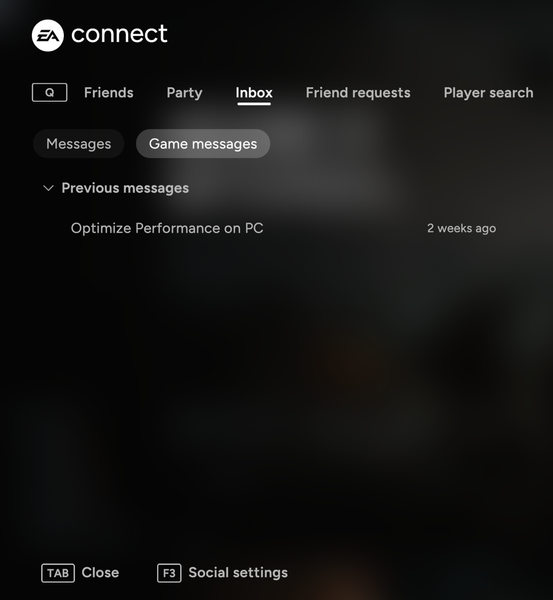Image resolution: width=553 pixels, height=600 pixels.
Task: Toggle the Messages filter pill
Action: (x=78, y=144)
